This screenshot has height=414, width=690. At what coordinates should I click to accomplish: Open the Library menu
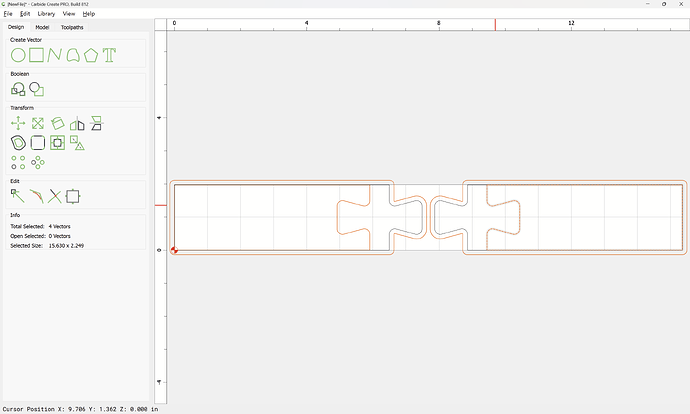pos(46,14)
